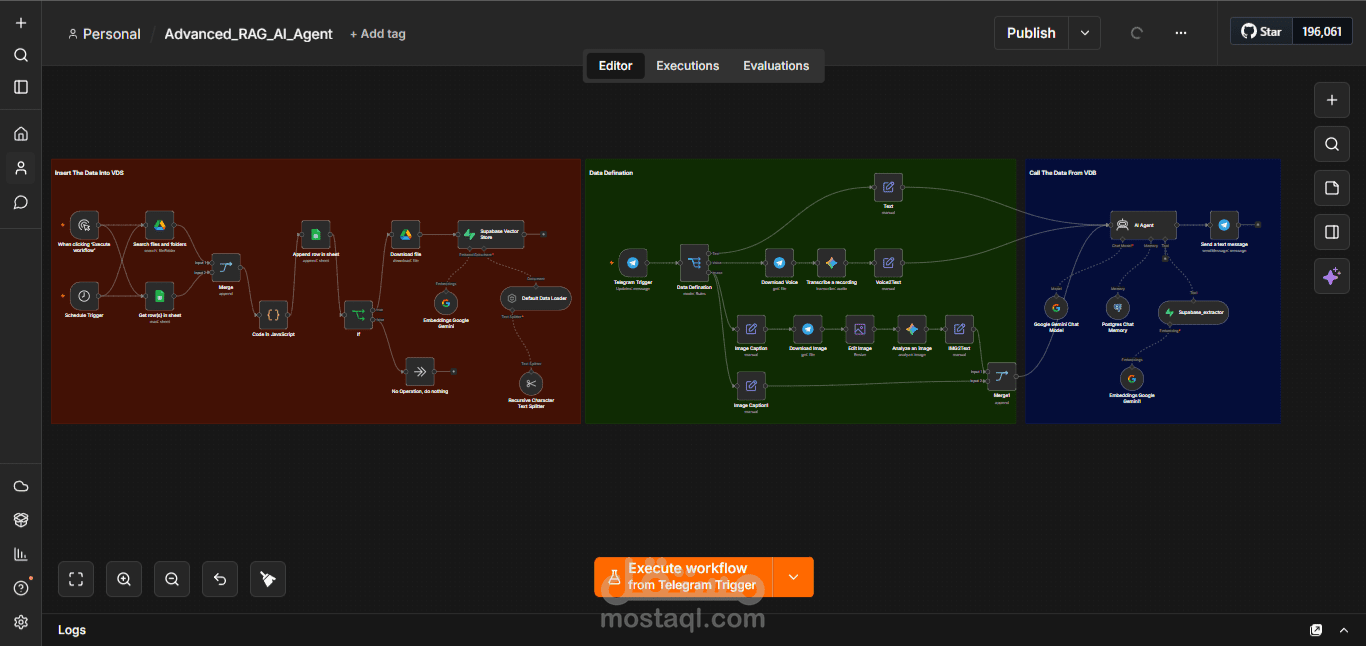Open the Personal breadcrumb link
Viewport: 1366px width, 646px height.
[104, 34]
